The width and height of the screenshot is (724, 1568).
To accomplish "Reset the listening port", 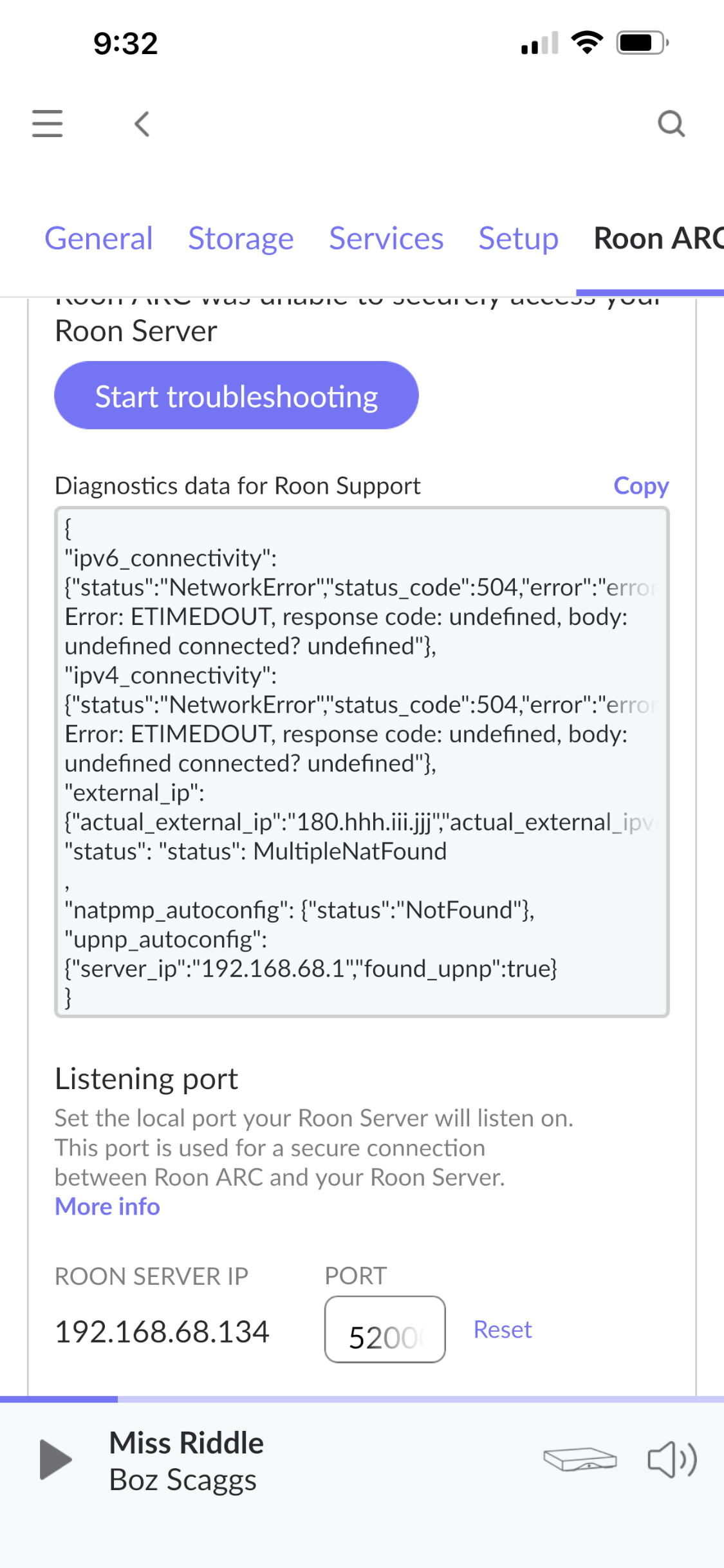I will [503, 1329].
